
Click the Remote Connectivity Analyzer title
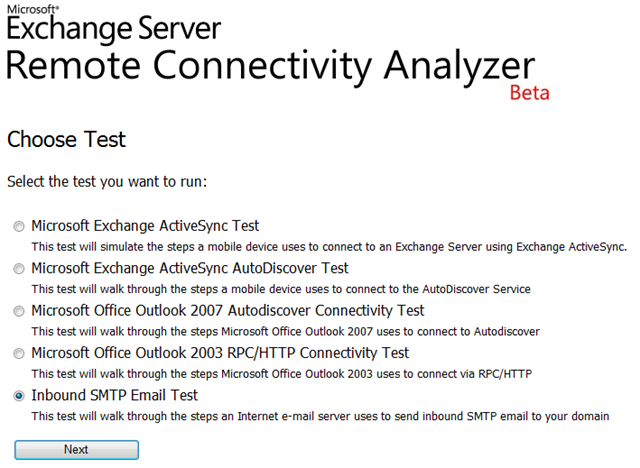(x=271, y=65)
